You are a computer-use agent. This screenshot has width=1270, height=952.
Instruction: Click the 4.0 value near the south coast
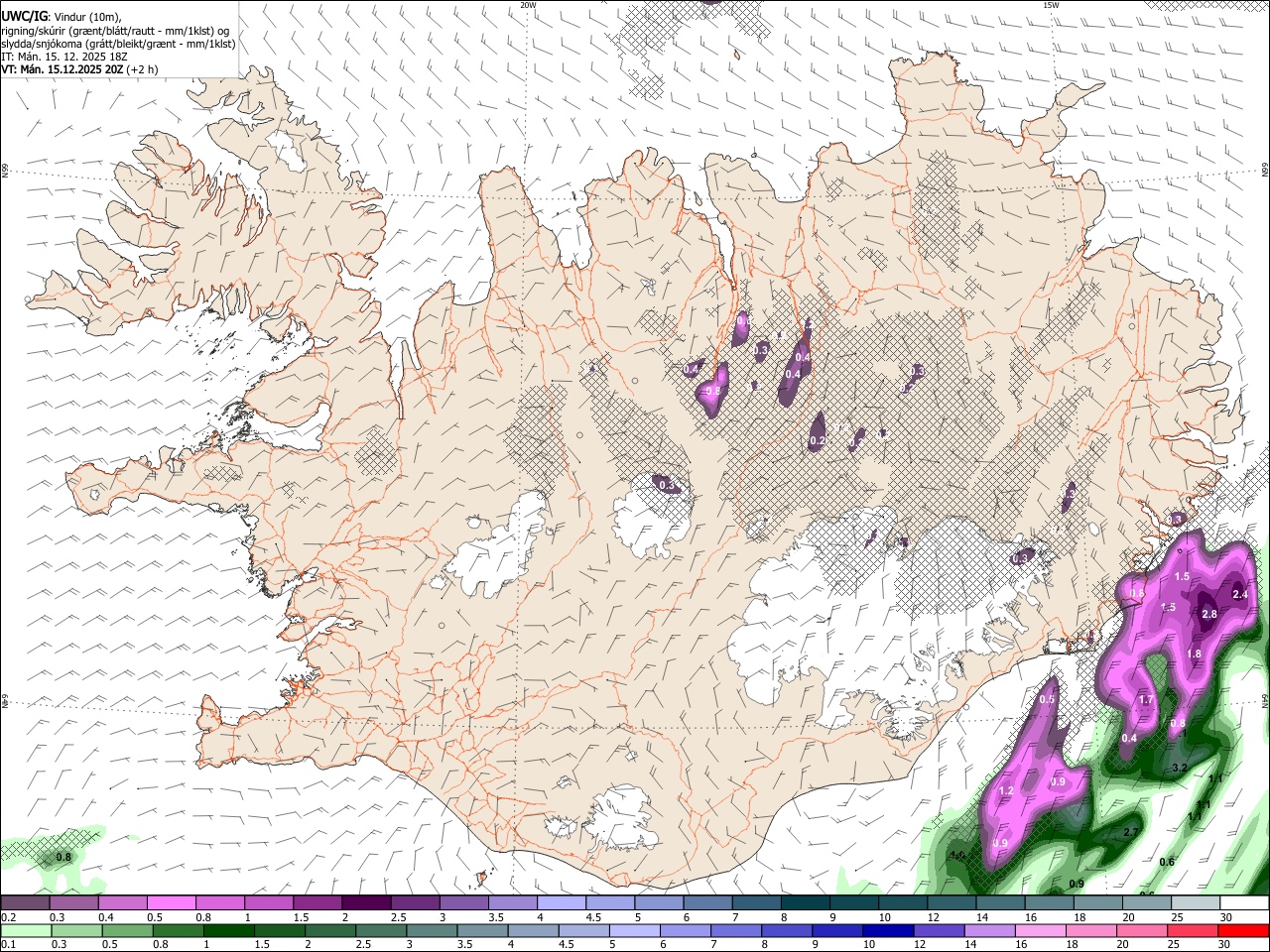pyautogui.click(x=957, y=855)
